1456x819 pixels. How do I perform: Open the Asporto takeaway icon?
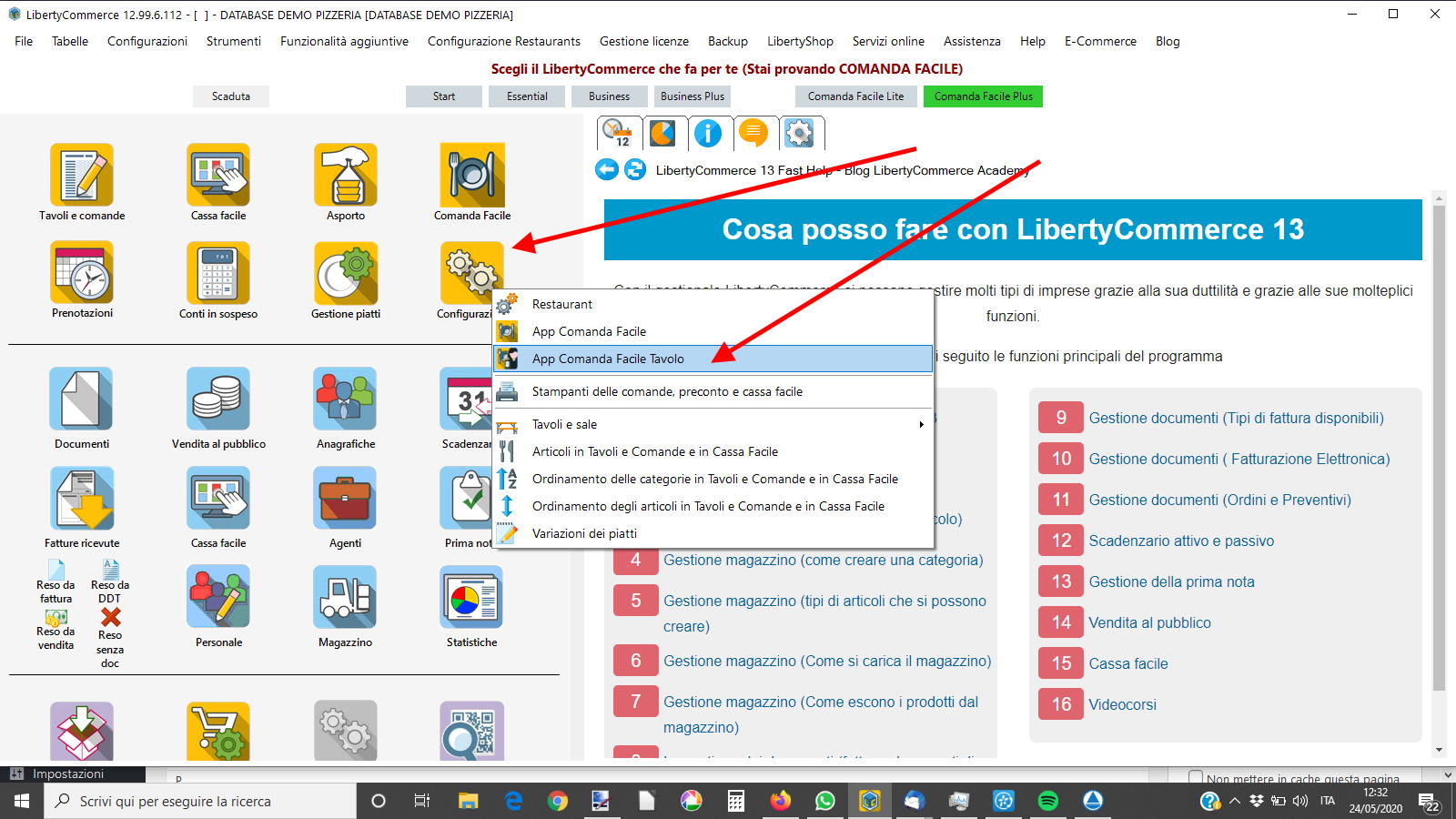346,175
